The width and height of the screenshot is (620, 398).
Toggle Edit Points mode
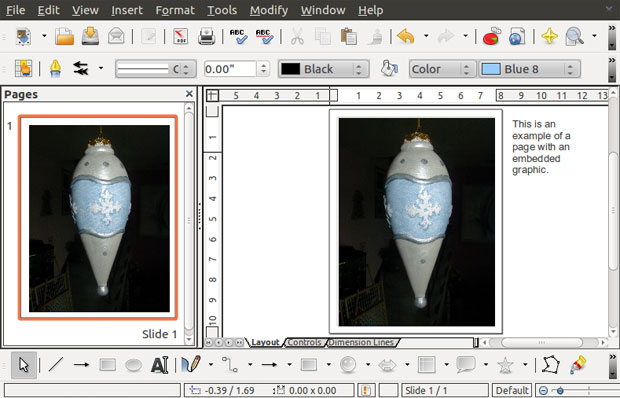[551, 364]
